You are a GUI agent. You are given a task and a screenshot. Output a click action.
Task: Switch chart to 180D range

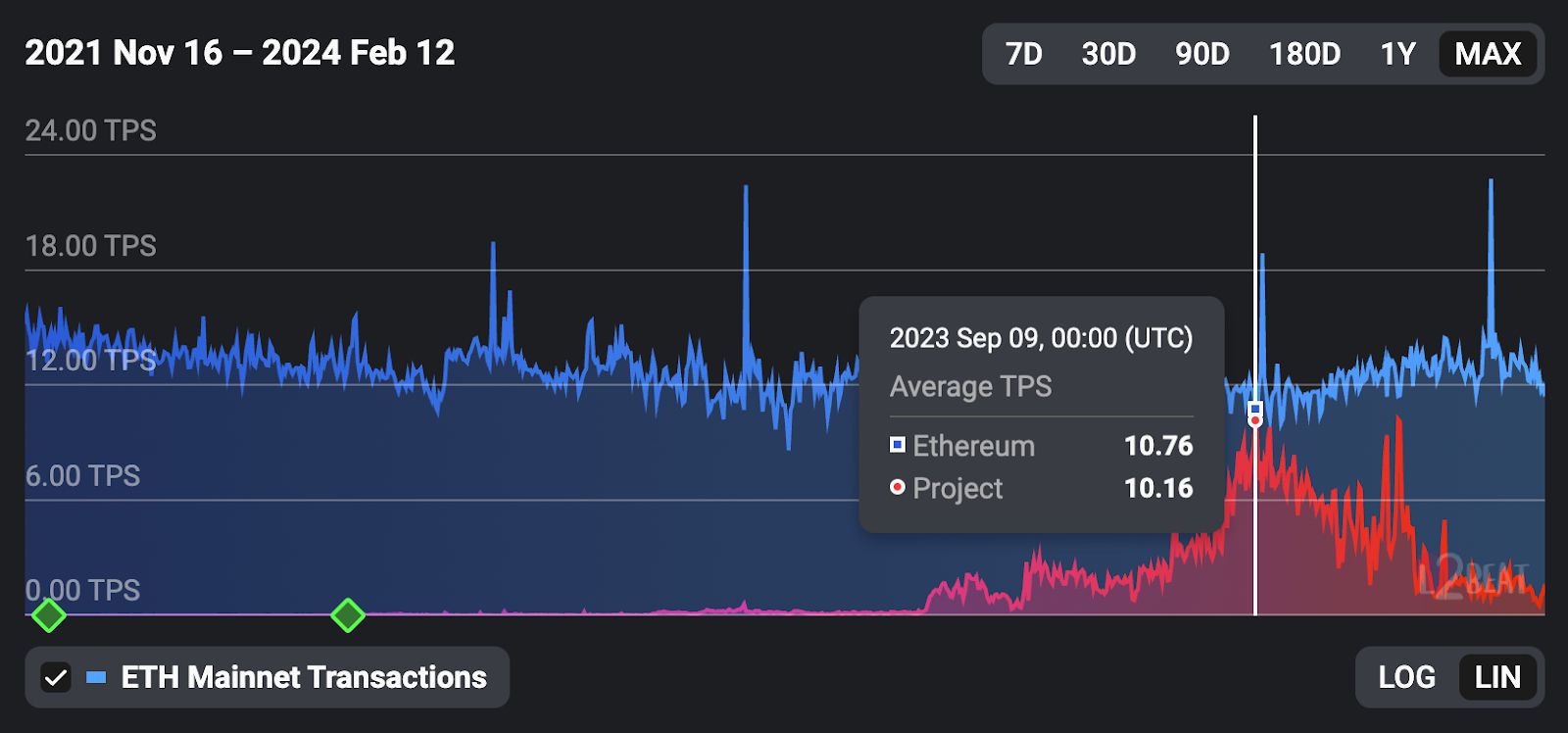coord(1304,54)
